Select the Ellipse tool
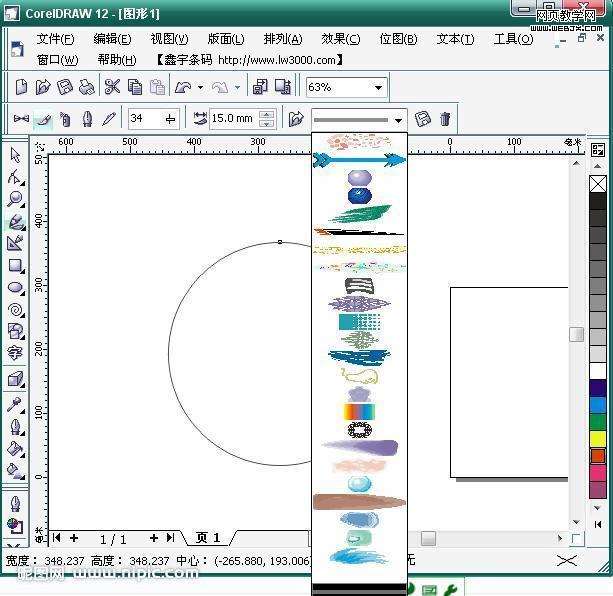The image size is (613, 596). point(16,288)
